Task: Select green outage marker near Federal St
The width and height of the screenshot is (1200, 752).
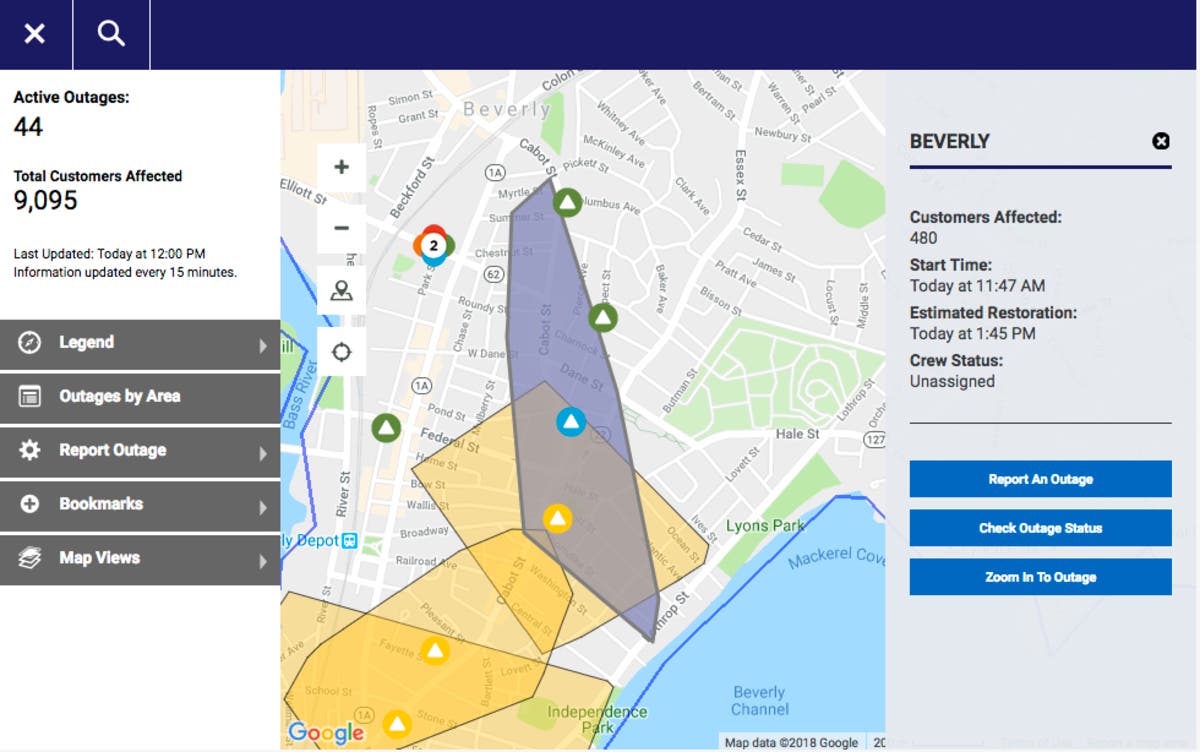Action: tap(386, 428)
